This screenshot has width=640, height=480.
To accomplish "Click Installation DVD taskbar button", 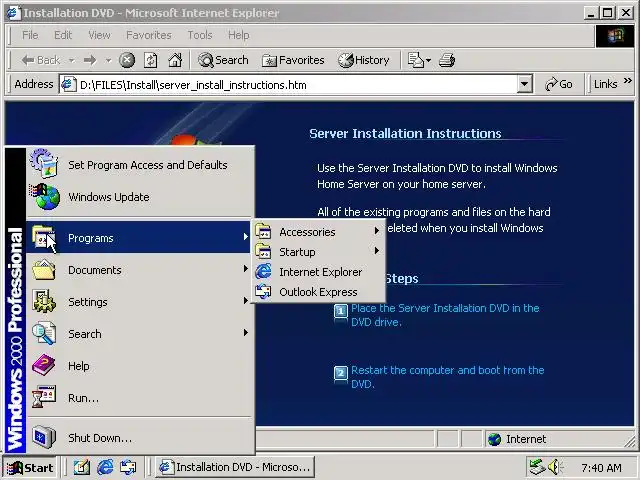I will 235,467.
